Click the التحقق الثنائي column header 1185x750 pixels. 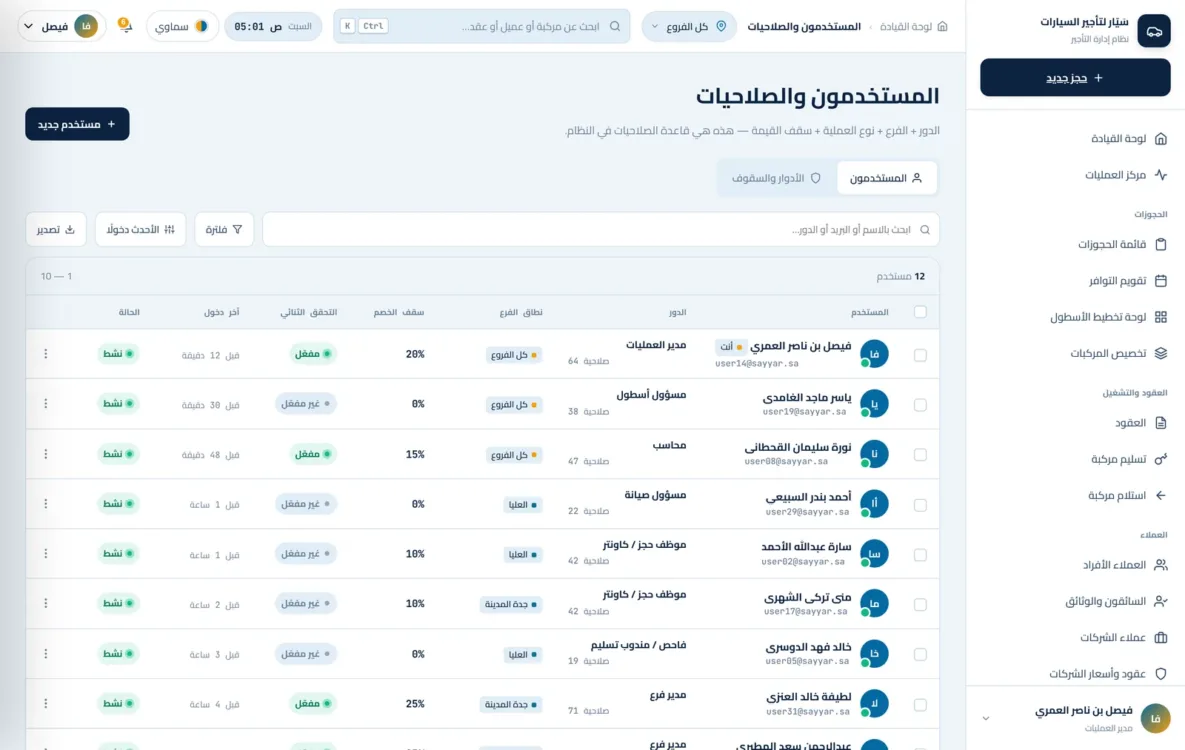tap(309, 311)
